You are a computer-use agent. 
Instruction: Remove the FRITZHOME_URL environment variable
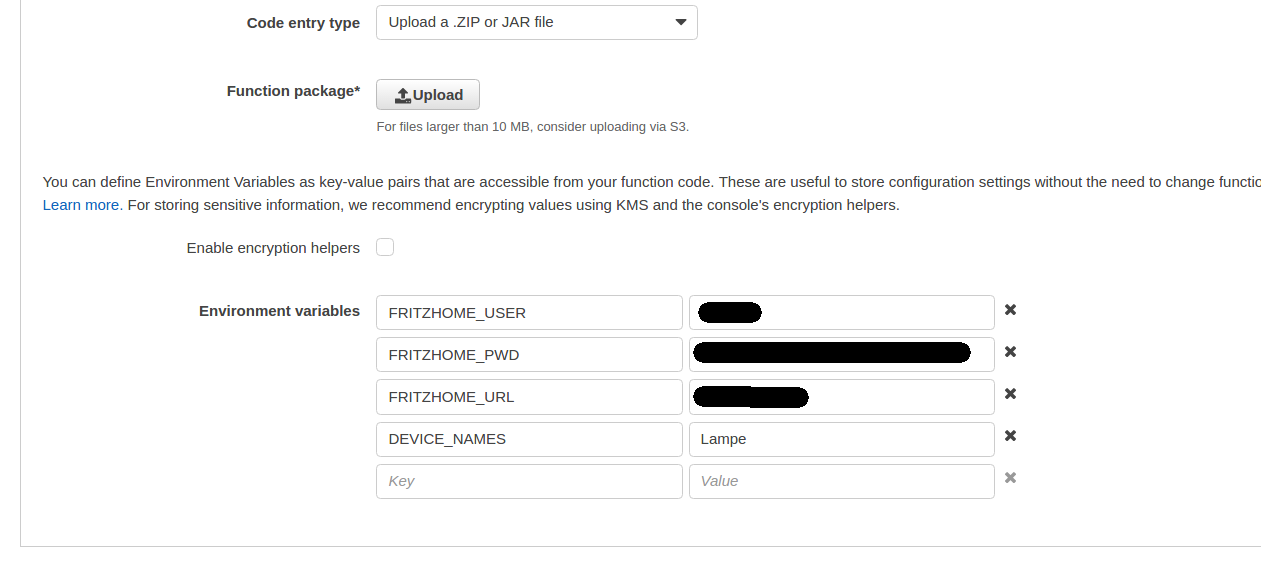[x=1010, y=394]
